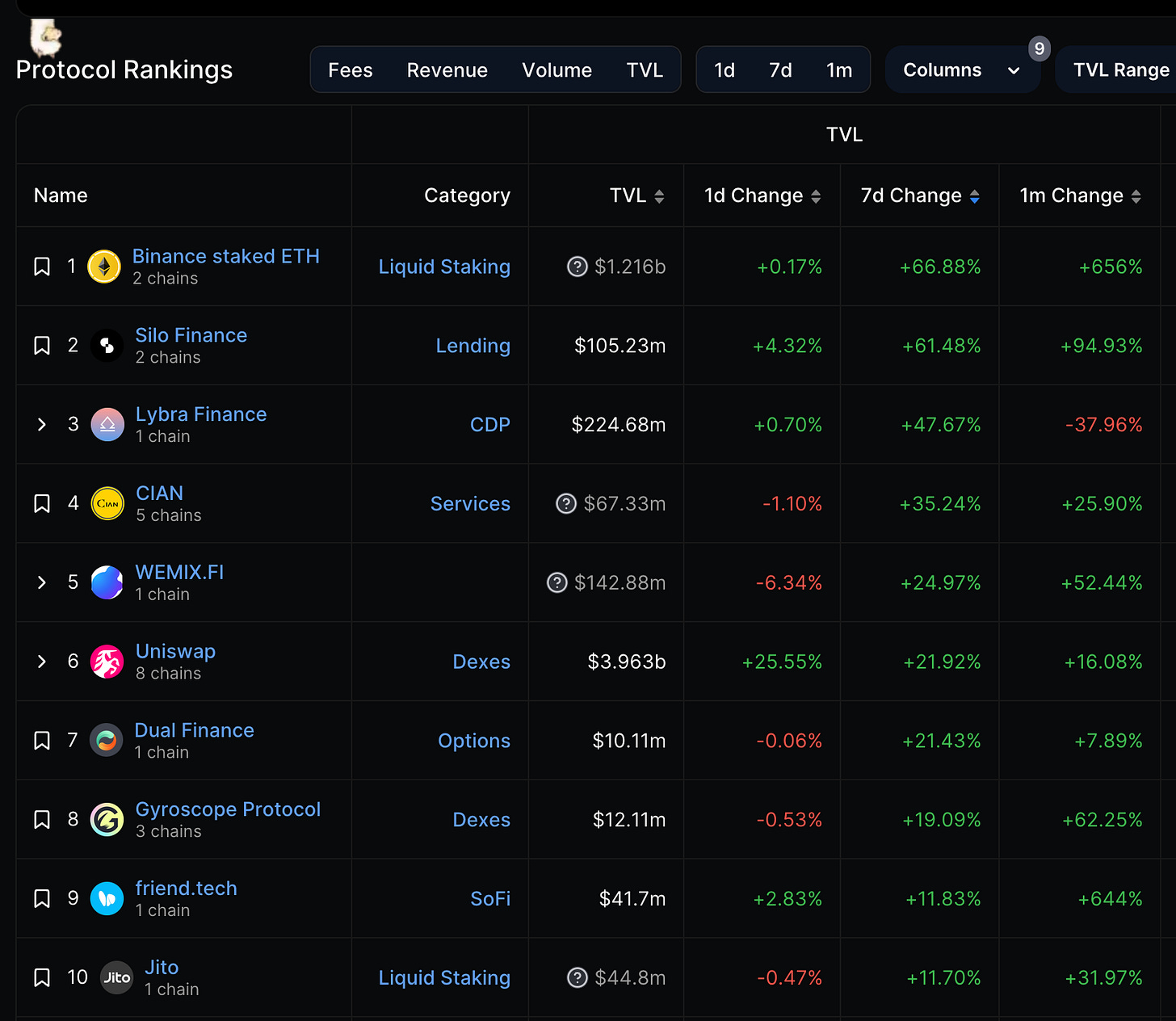Sort table by 1m Change

1136,196
